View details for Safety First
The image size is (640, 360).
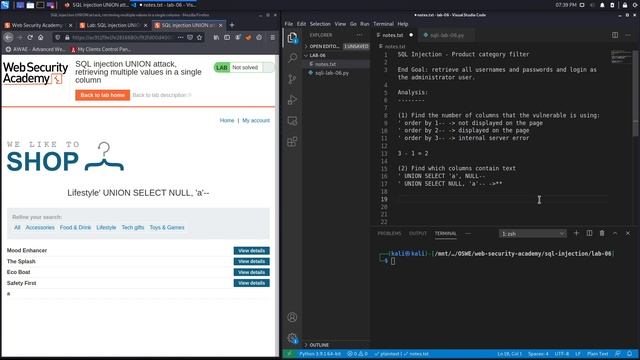(251, 283)
